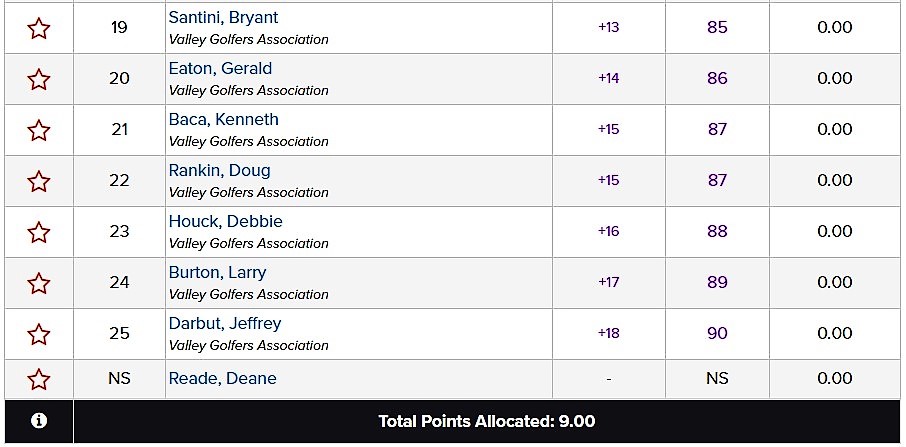This screenshot has height=447, width=906.
Task: Star the Deane Reade NS row
Action: point(39,379)
